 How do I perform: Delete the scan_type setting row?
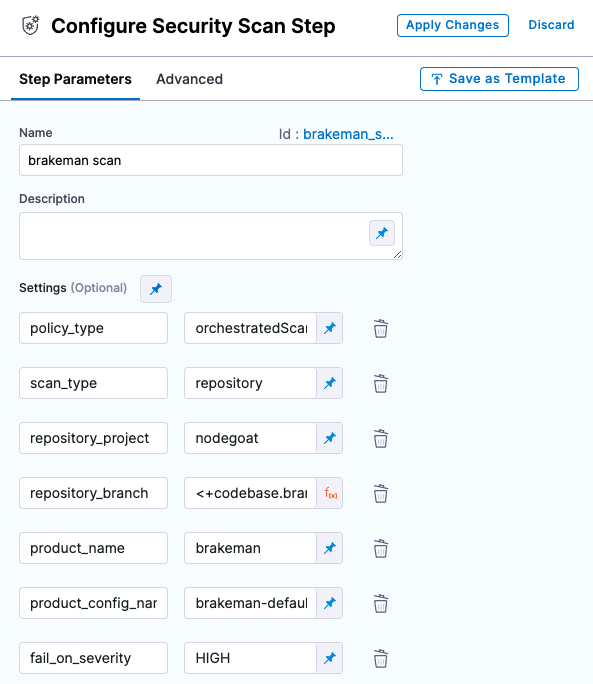click(380, 383)
